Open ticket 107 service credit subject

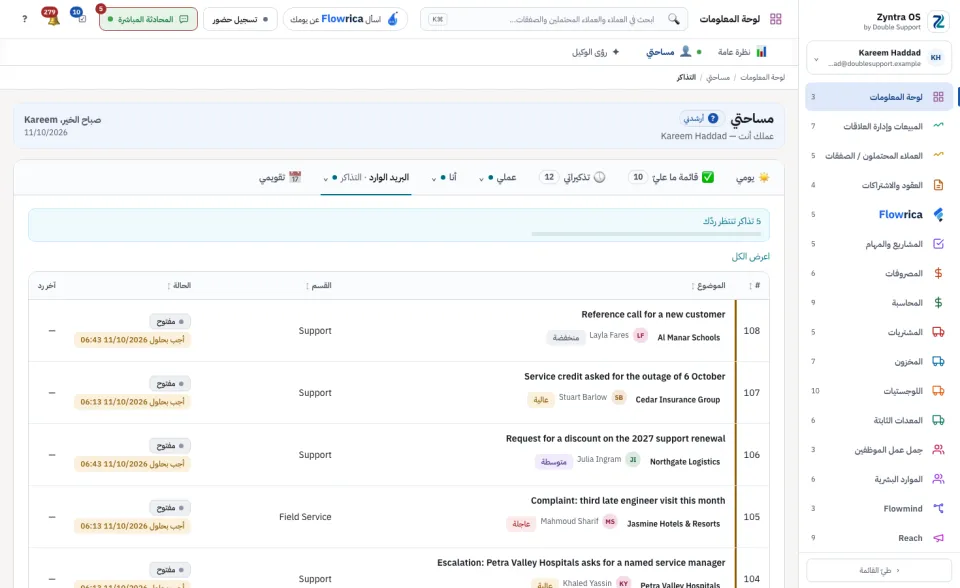(x=624, y=376)
